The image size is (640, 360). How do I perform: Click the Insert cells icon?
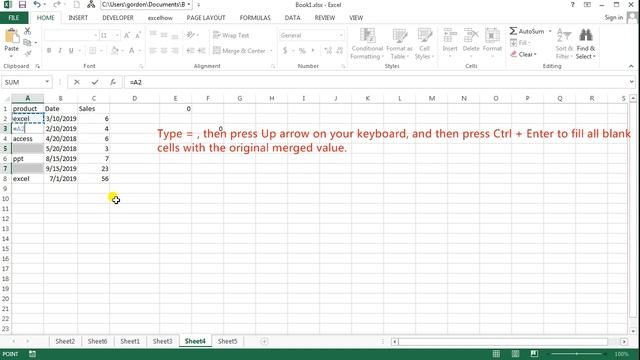[x=450, y=36]
